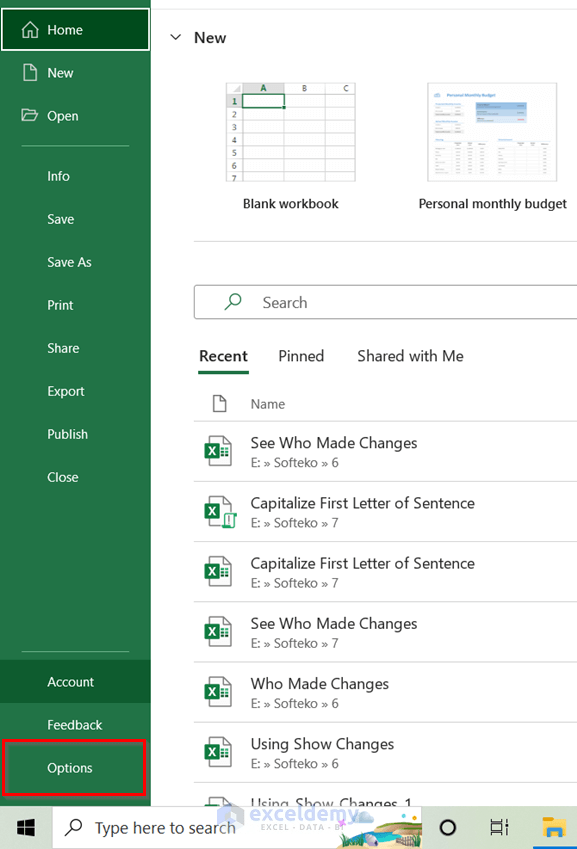The height and width of the screenshot is (849, 577).
Task: Switch to the Pinned tab
Action: pos(301,356)
